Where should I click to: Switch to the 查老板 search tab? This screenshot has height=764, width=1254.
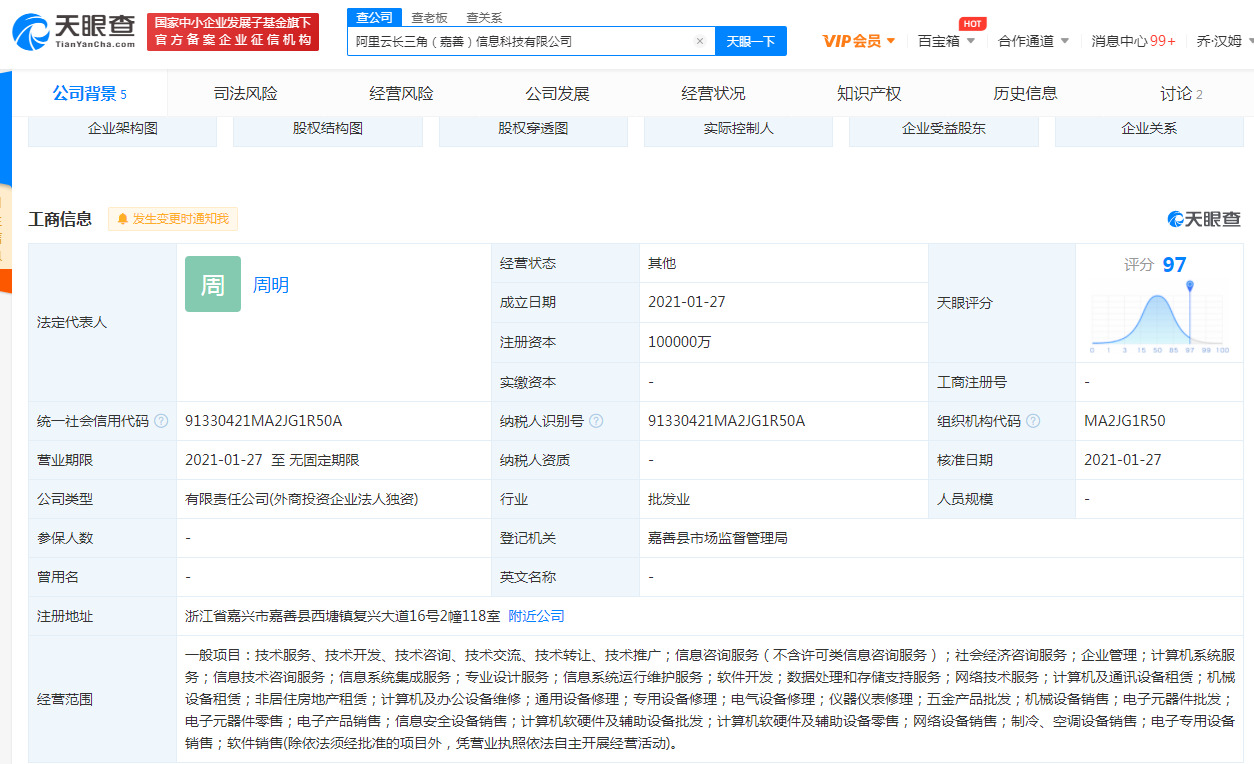point(429,18)
